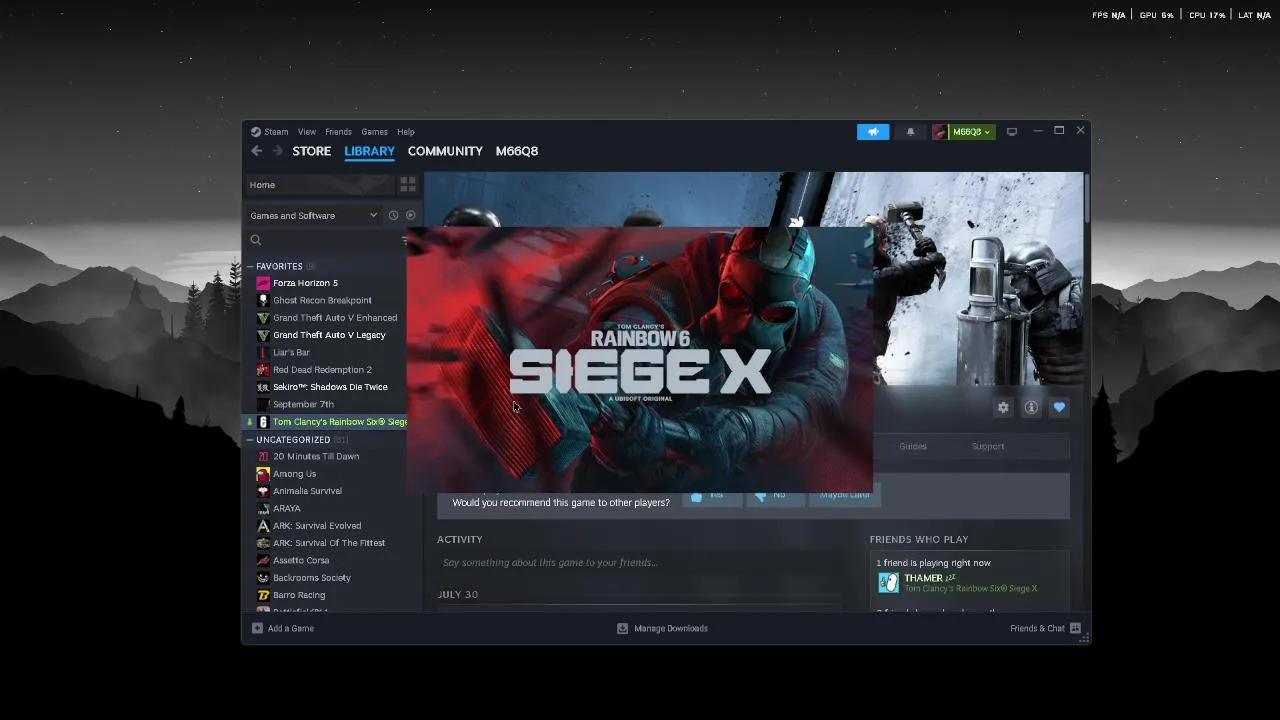Open the View menu

(x=307, y=132)
